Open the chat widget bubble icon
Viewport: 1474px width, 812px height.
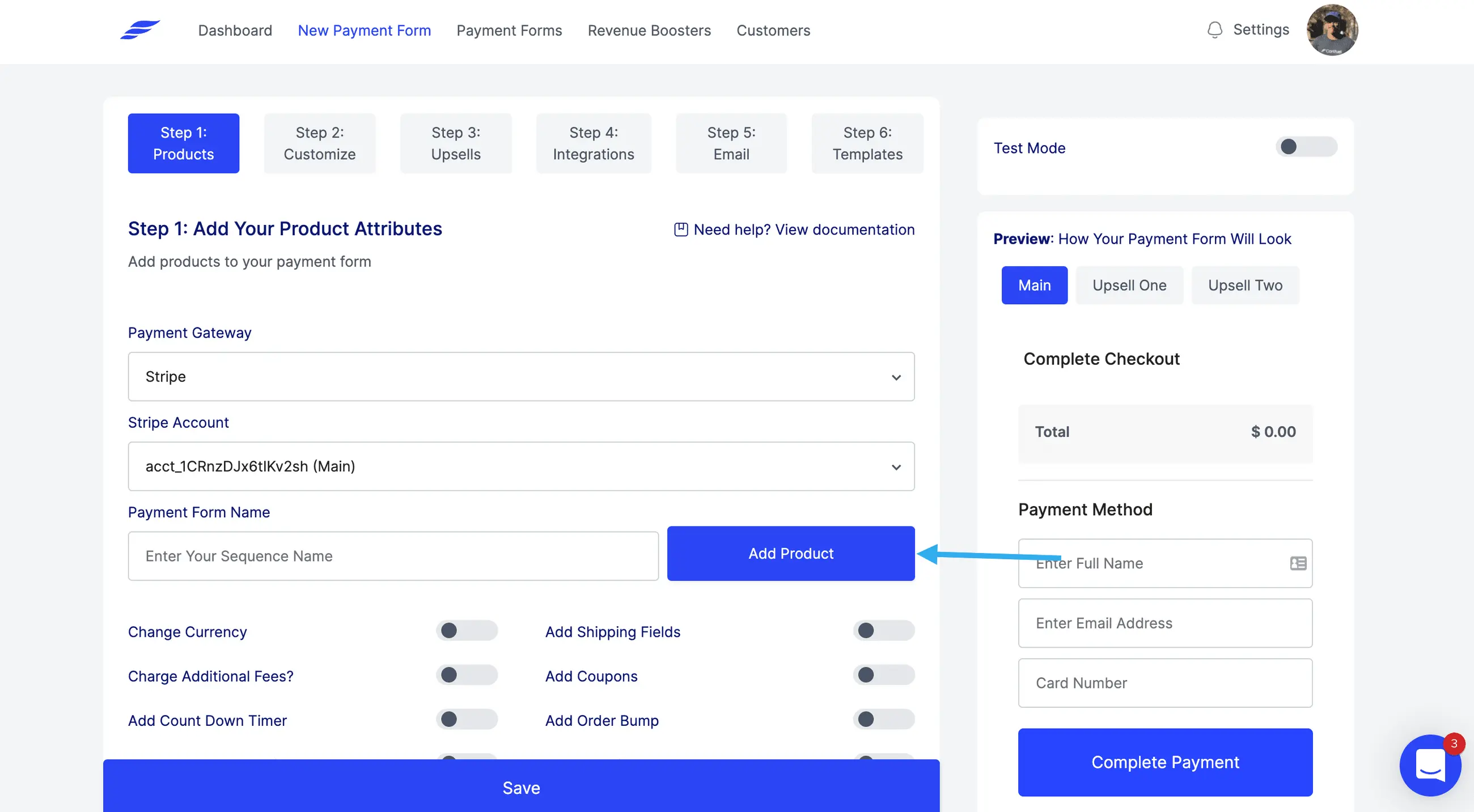pos(1430,765)
